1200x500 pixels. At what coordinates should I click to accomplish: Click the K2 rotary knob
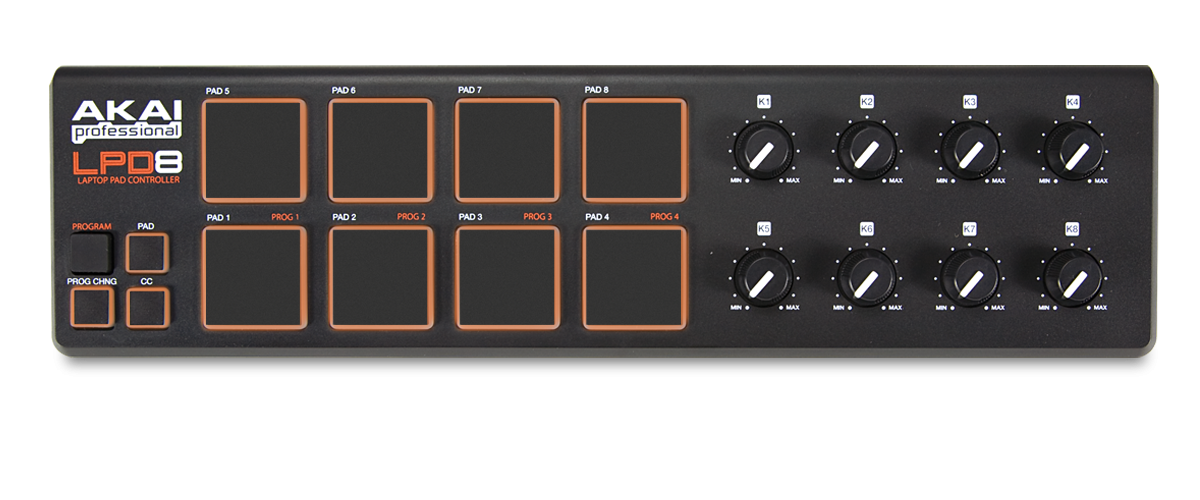[866, 152]
